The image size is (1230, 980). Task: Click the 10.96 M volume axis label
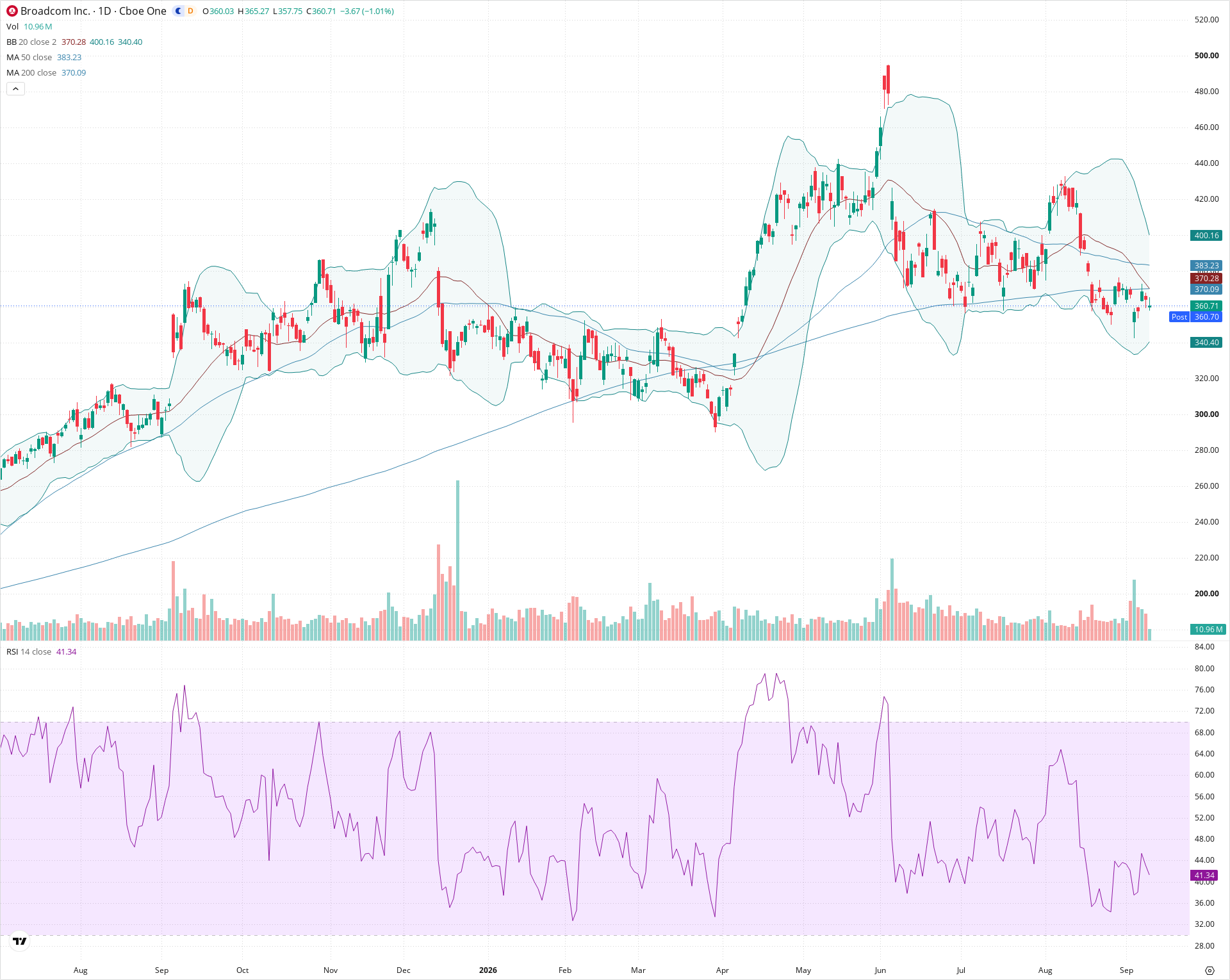click(1208, 630)
